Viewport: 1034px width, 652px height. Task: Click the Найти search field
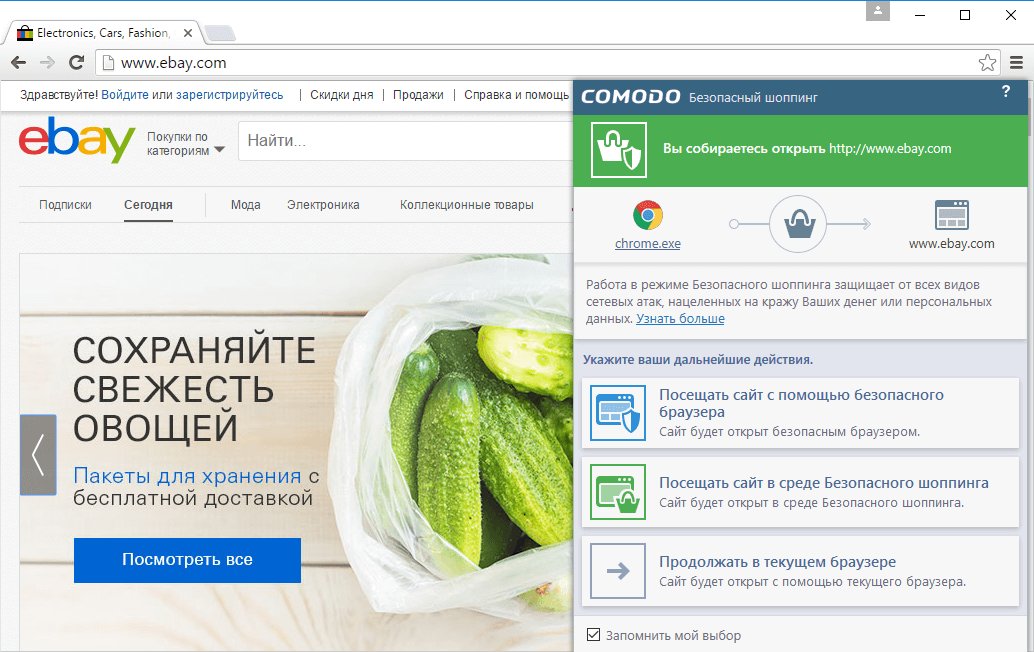(x=406, y=140)
